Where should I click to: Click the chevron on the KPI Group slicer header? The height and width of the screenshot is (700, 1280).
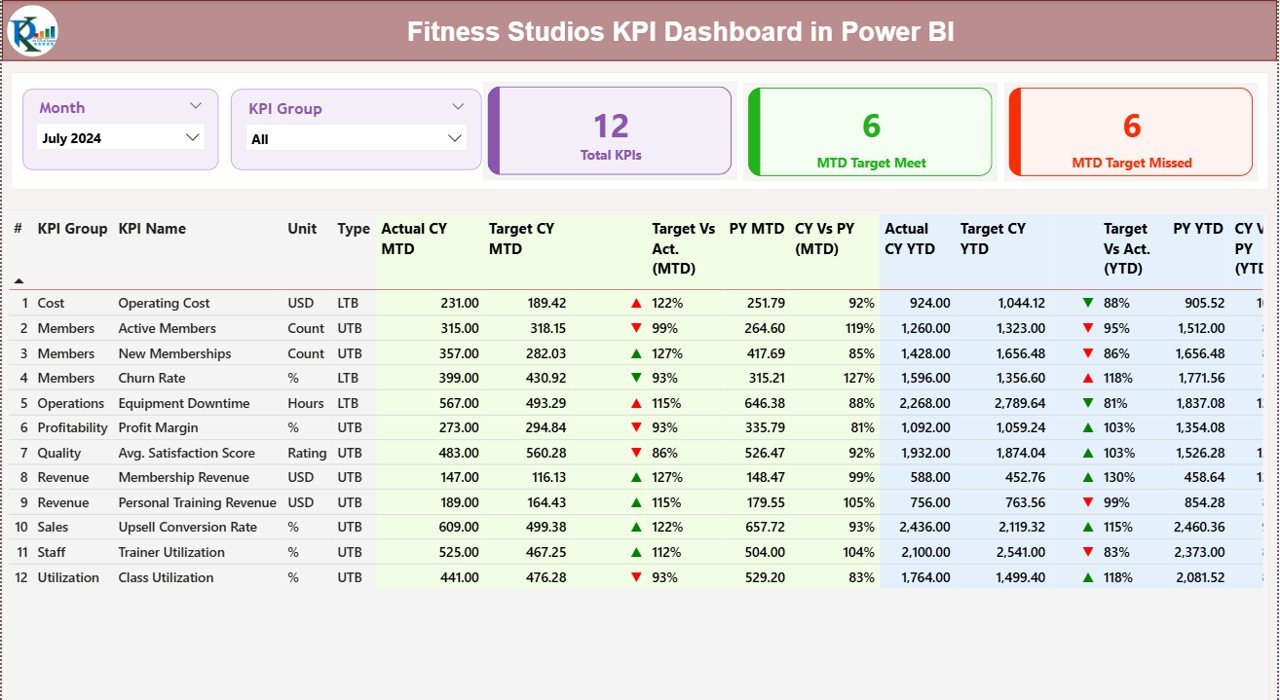point(459,105)
